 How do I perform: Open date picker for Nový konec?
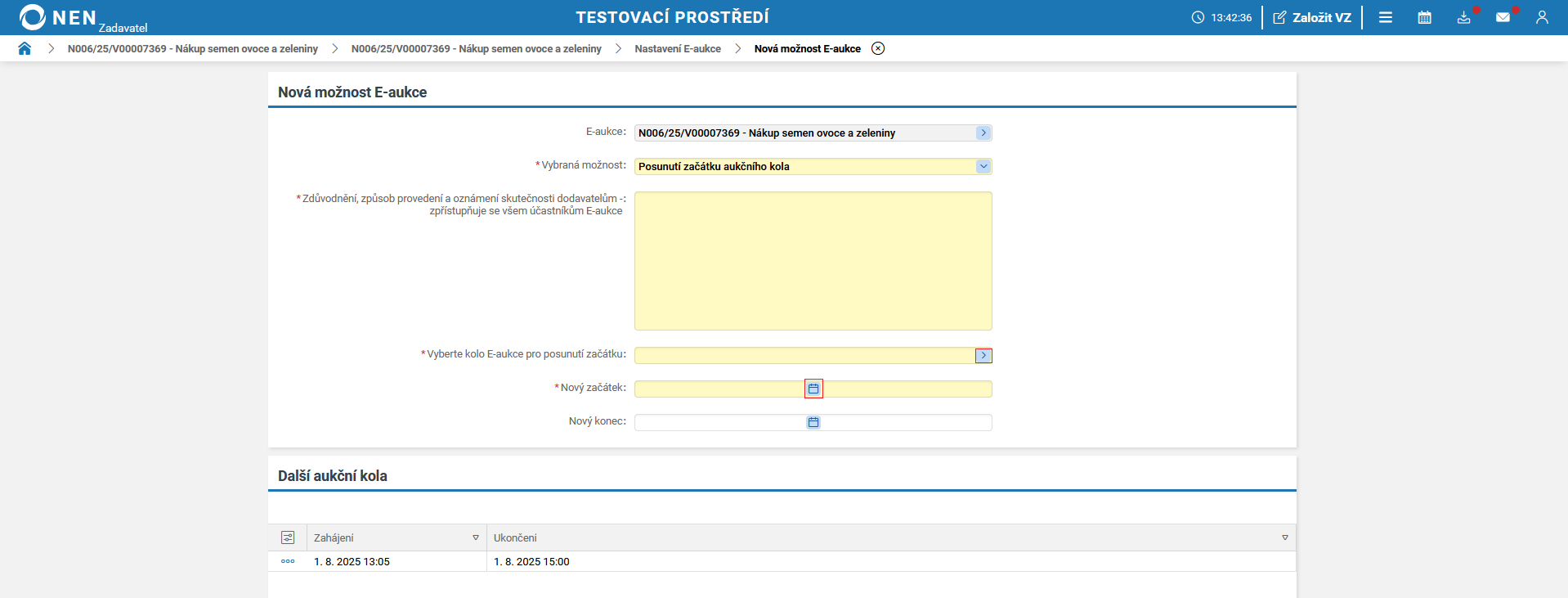coord(813,422)
